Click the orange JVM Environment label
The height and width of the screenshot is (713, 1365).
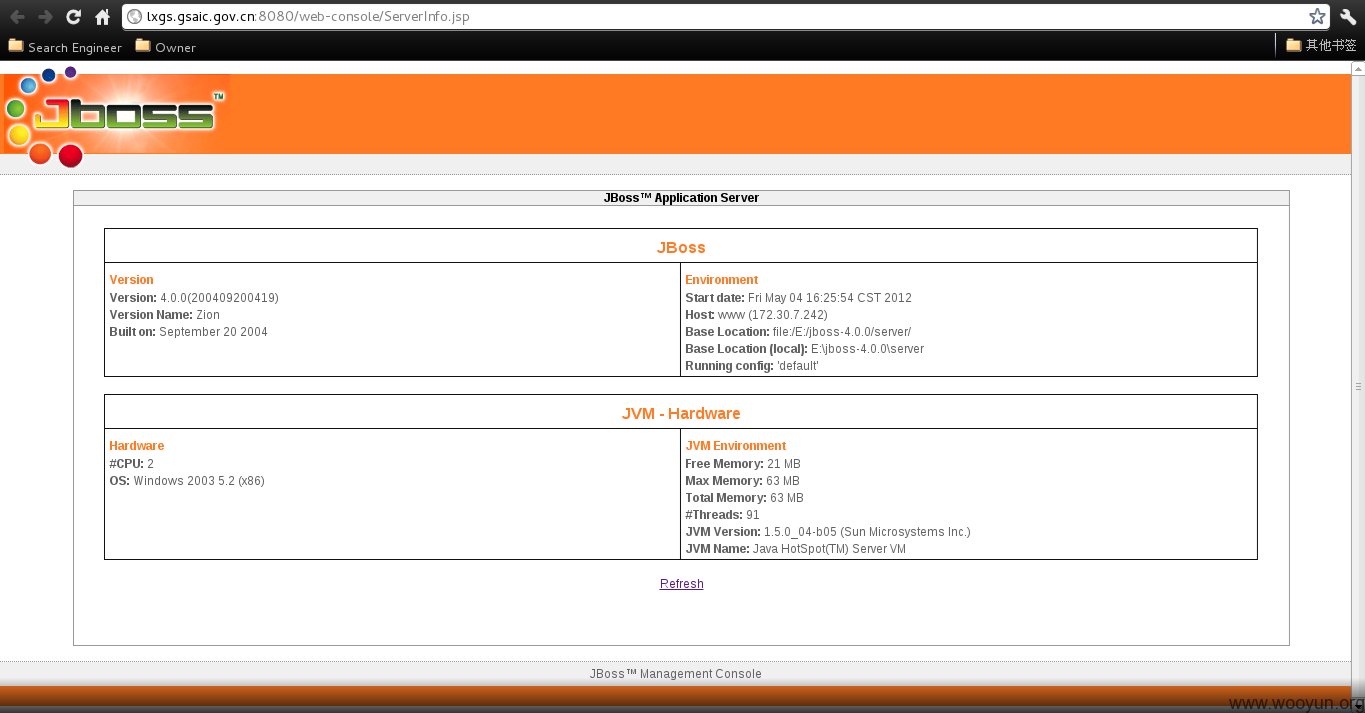(x=736, y=446)
